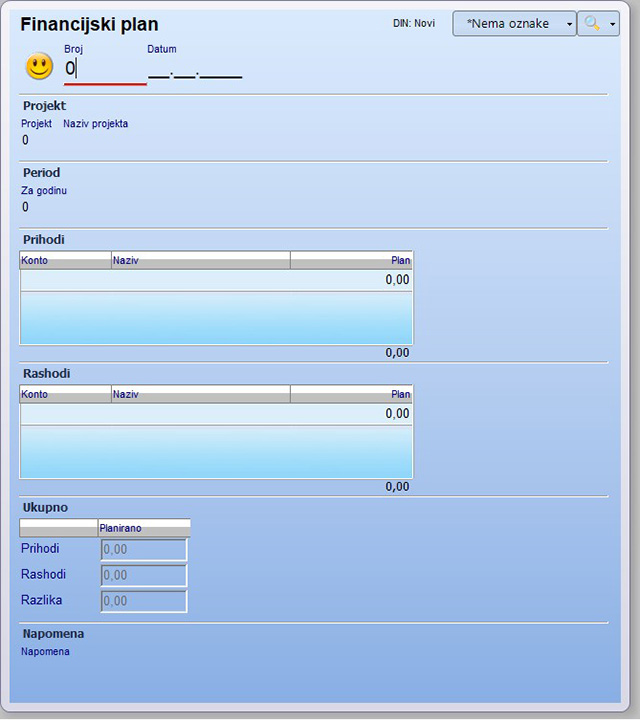The image size is (640, 722).
Task: Click the Rashodi total 0,00 below table
Action: point(397,487)
